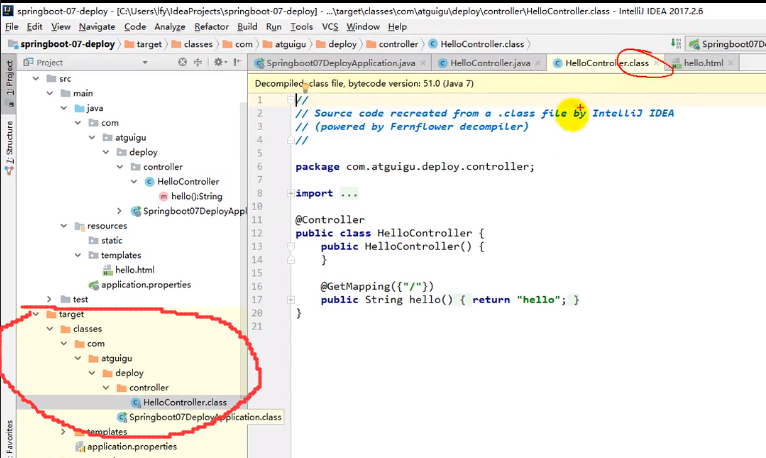Viewport: 766px width, 458px height.
Task: Click the atguigu breadcrumb in navigation bar
Action: pyautogui.click(x=284, y=44)
